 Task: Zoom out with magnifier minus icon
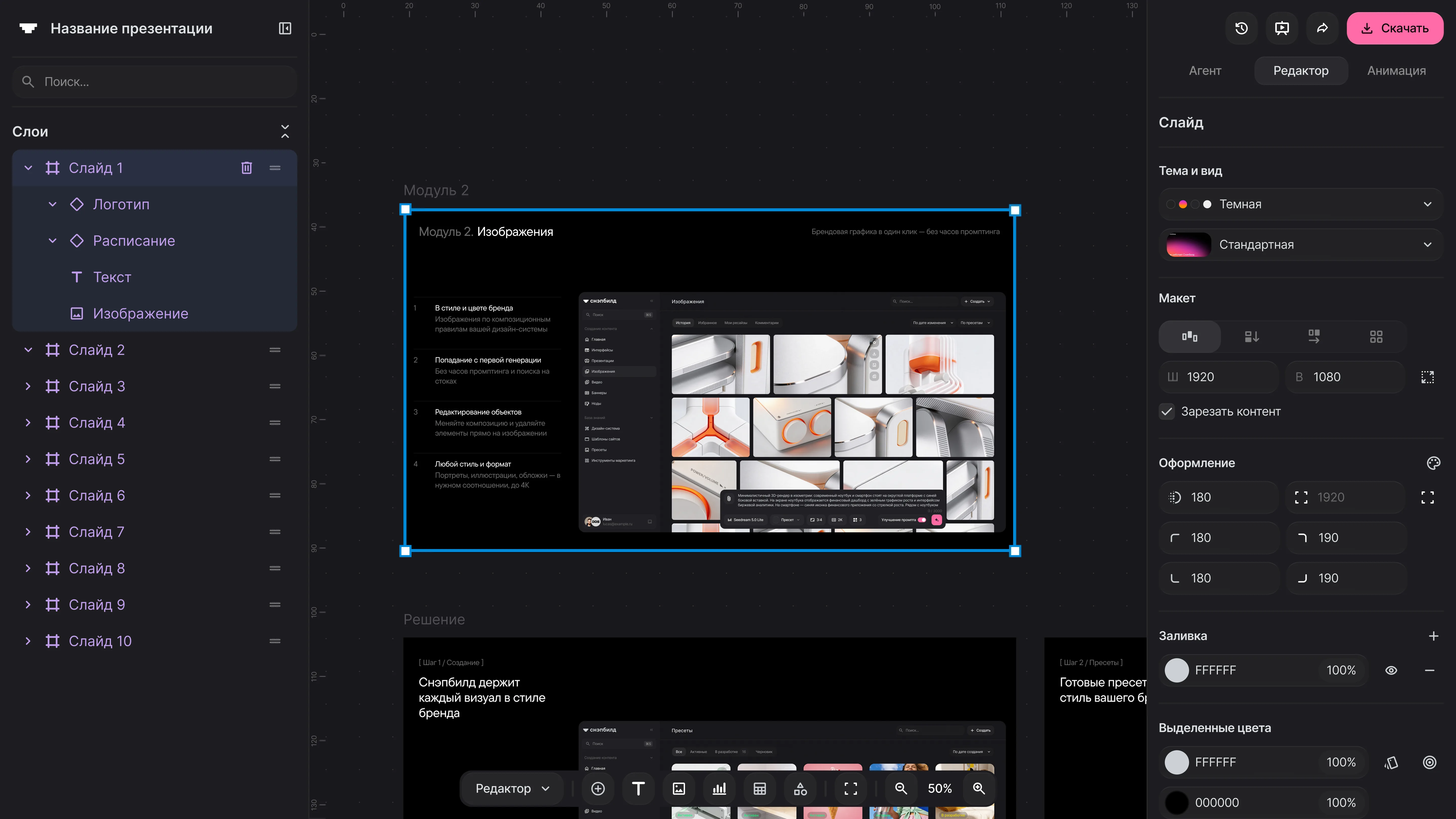point(901,788)
